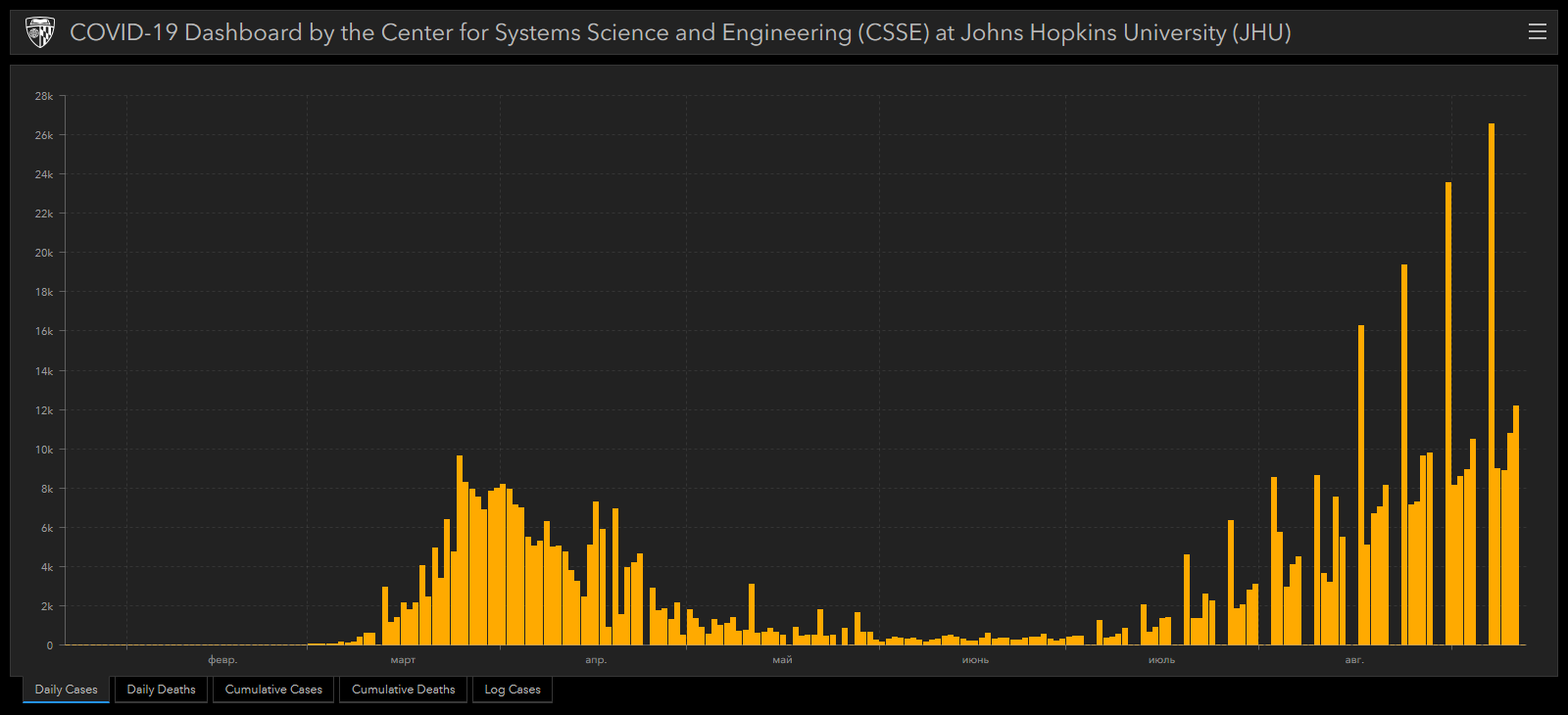Click the 'авг.' label on the x-axis
1568x715 pixels.
[x=1353, y=660]
